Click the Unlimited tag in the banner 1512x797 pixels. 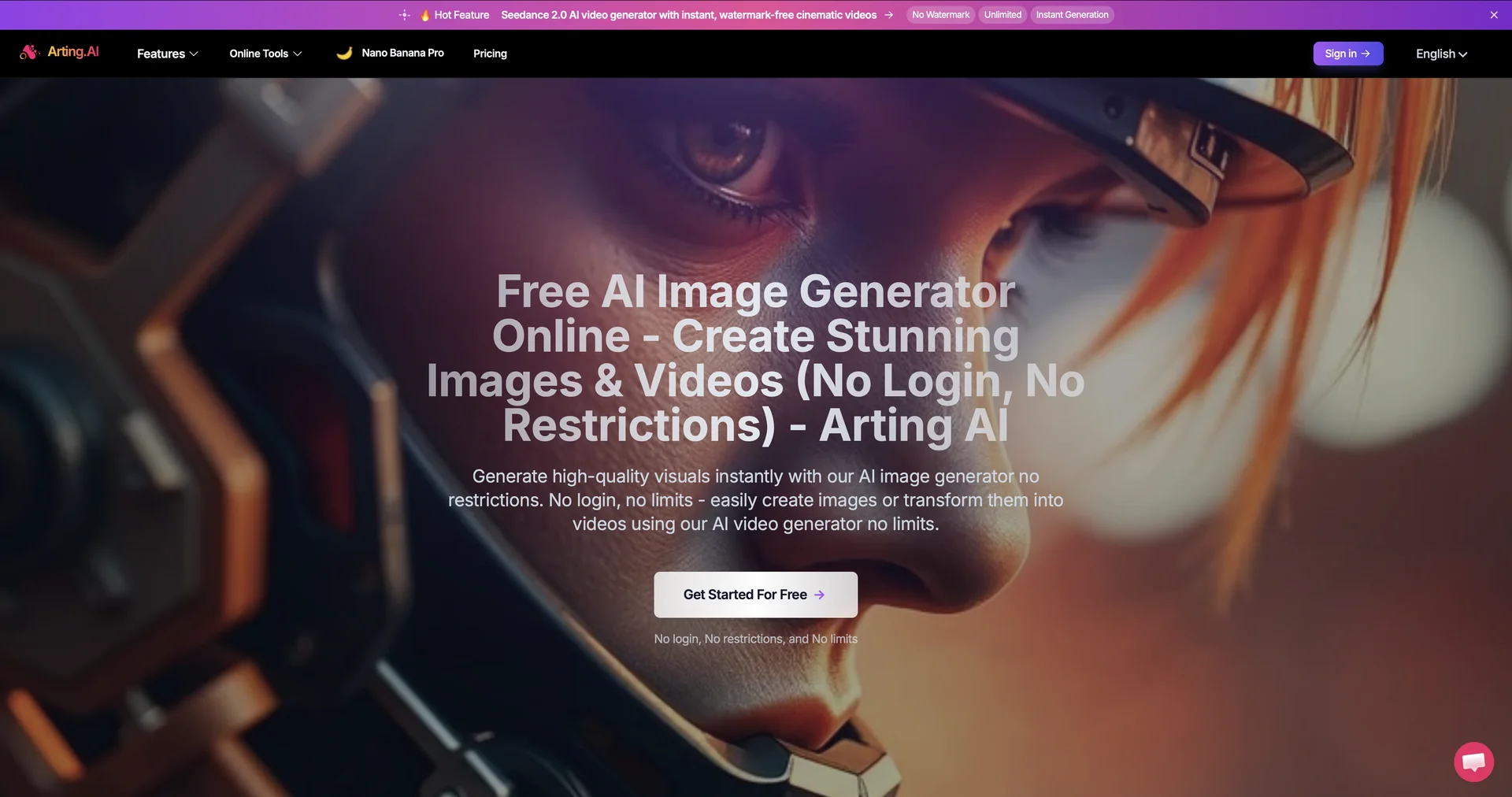[x=1002, y=15]
